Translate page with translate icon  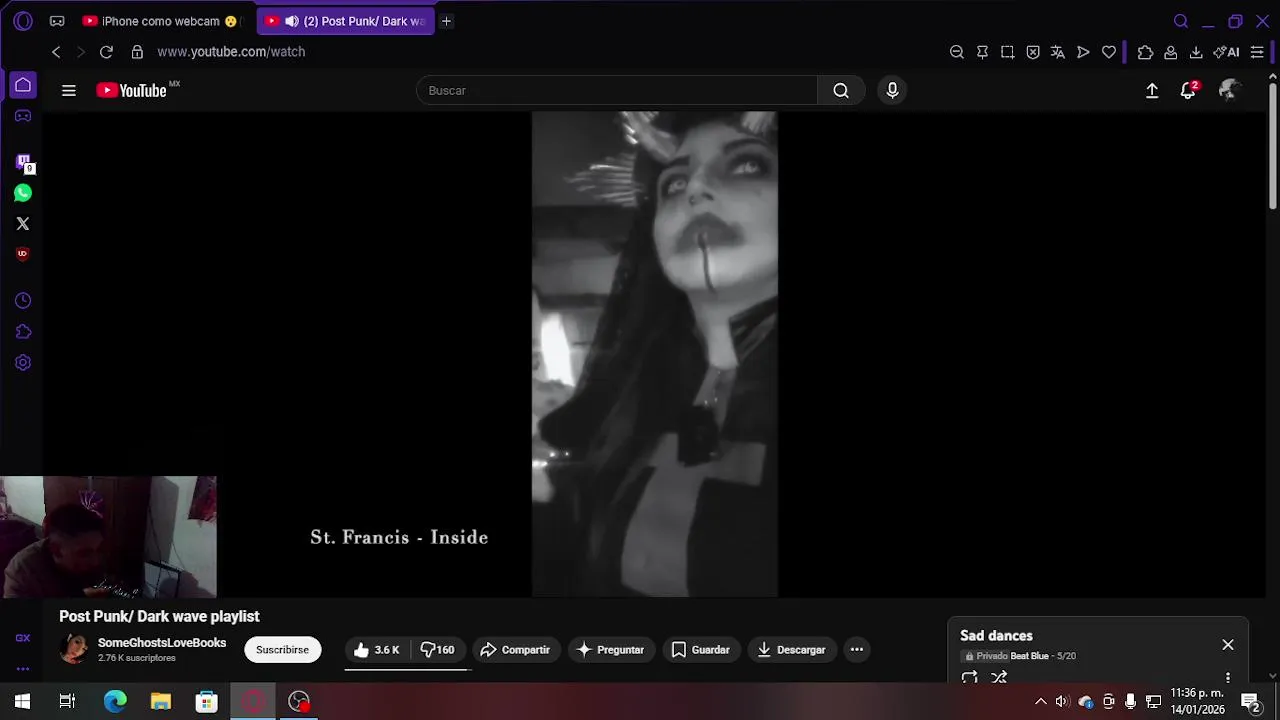pos(1058,52)
